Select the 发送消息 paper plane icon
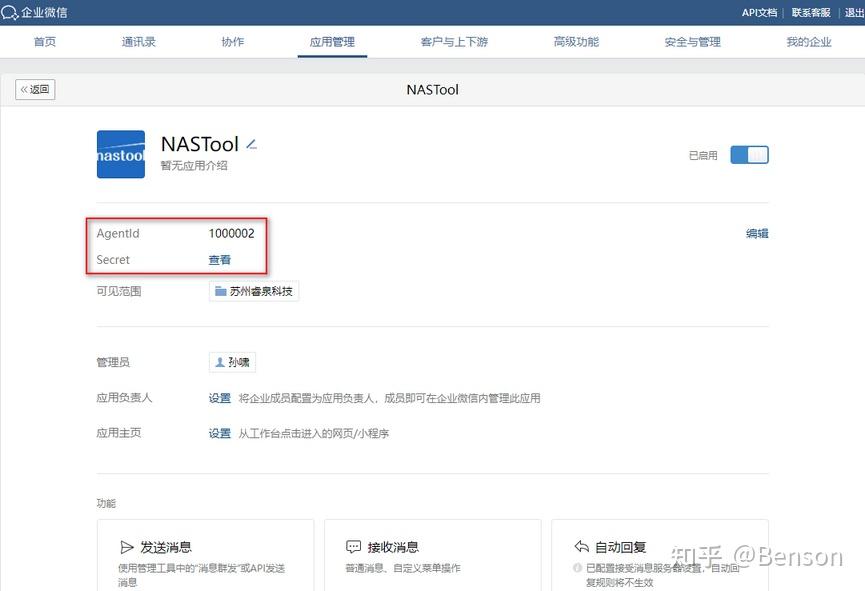Screen dimensions: 865x591 tap(127, 547)
